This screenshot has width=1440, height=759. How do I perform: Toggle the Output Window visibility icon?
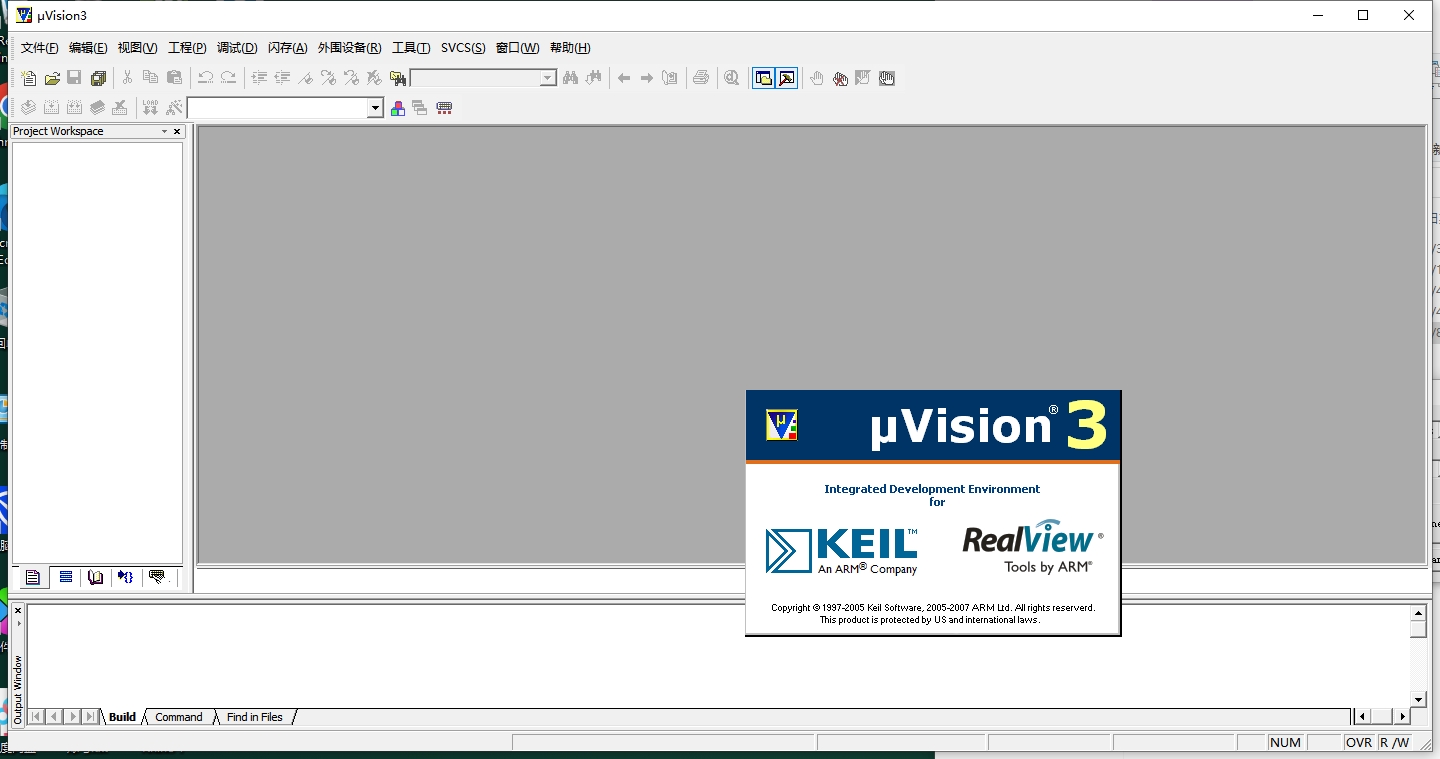point(787,77)
